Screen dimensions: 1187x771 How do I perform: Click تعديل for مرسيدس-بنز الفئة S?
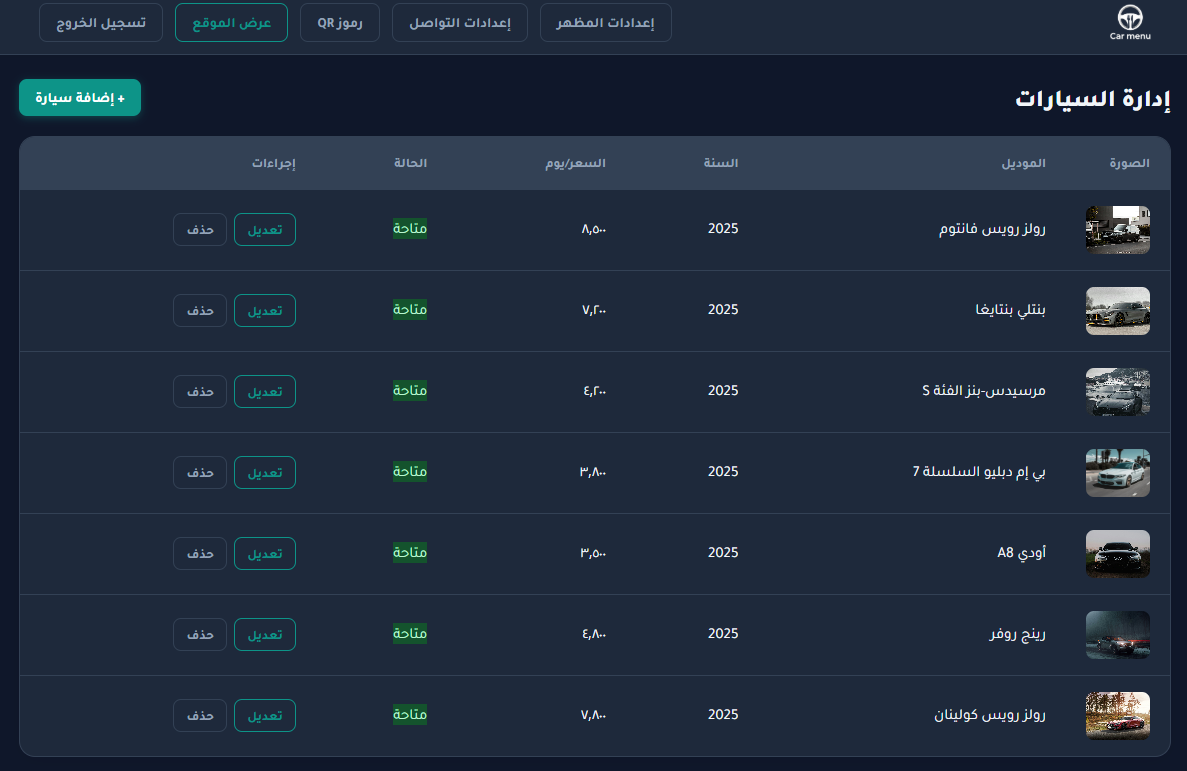point(264,391)
